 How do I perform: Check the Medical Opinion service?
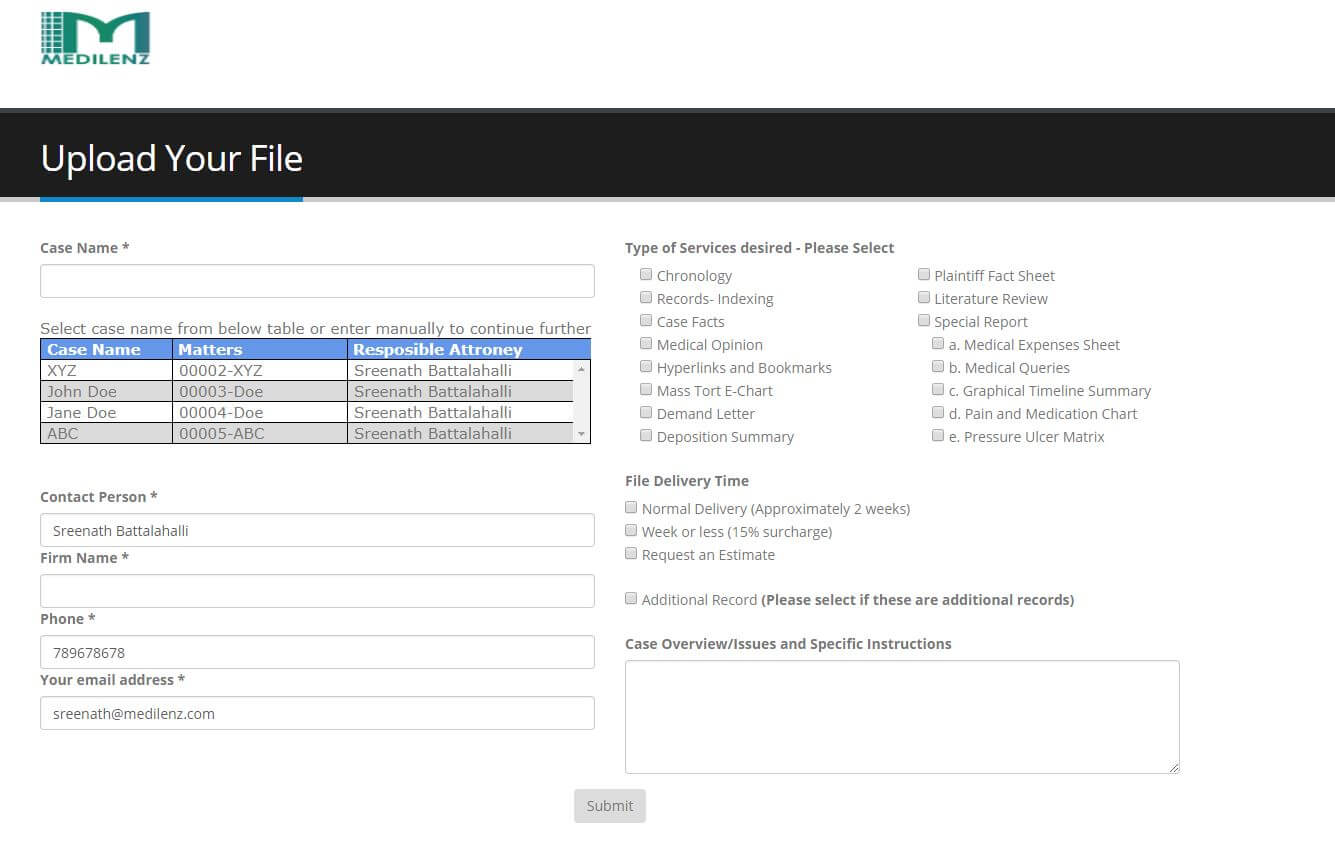[646, 344]
